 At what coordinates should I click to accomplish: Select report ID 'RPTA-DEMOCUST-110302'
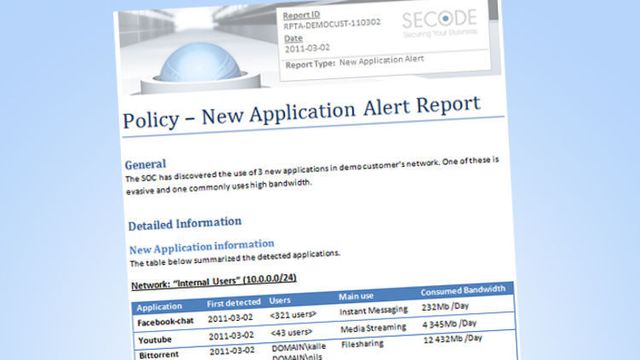coord(332,24)
